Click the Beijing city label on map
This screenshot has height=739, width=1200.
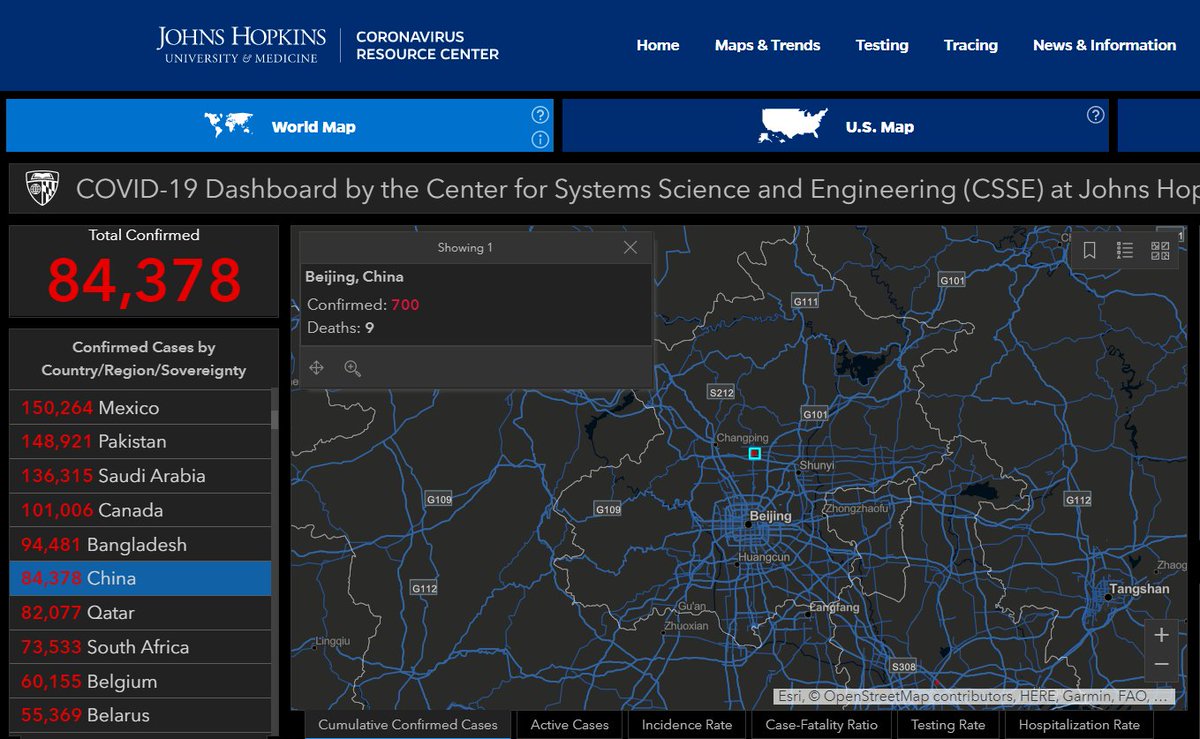[x=770, y=517]
